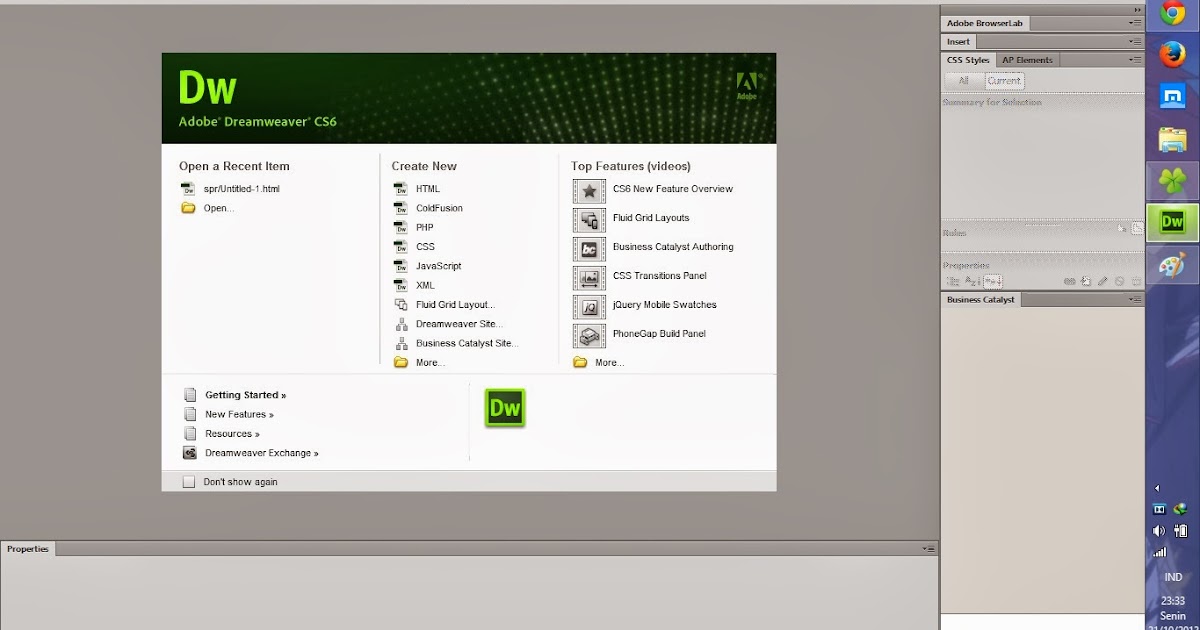Screen dimensions: 1200x630
Task: Click the Fluid Grid Layouts video icon
Action: [590, 219]
